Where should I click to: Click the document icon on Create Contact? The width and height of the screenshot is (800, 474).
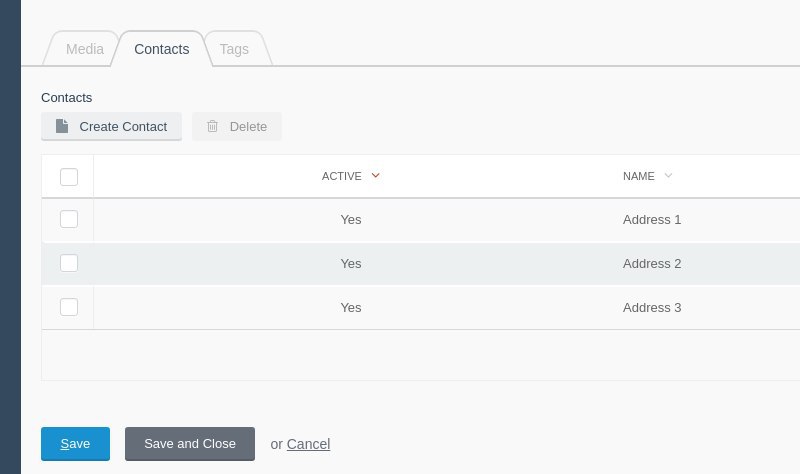[62, 126]
